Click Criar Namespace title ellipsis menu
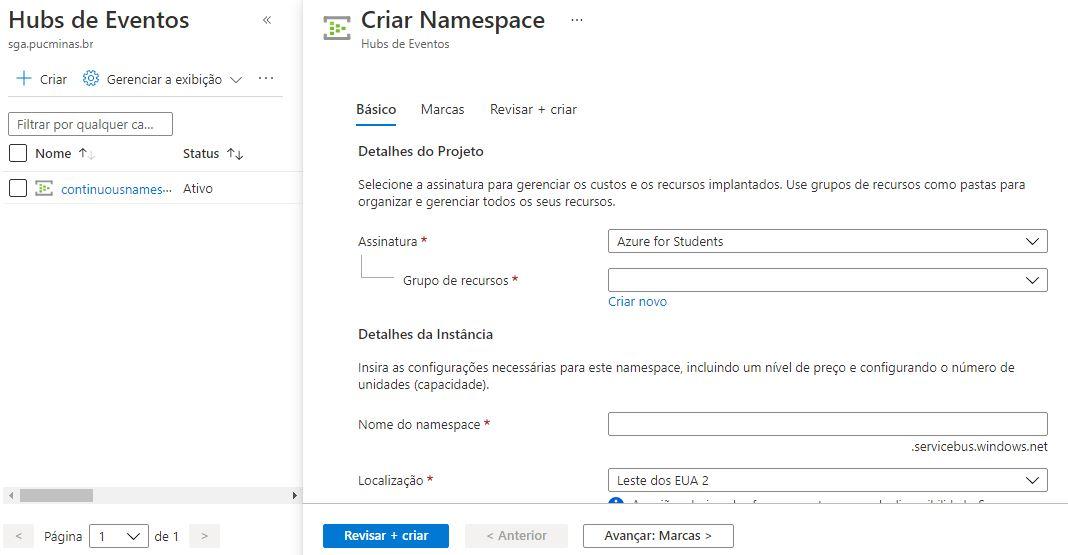1068x555 pixels. [x=575, y=20]
